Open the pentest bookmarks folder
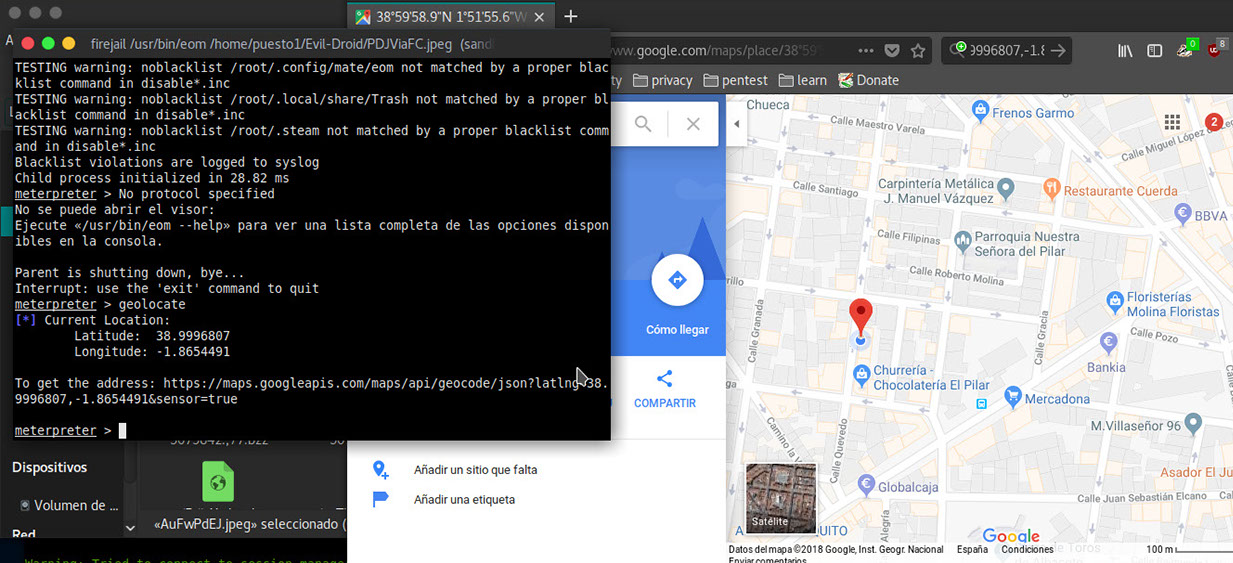Viewport: 1233px width, 563px height. pos(735,80)
